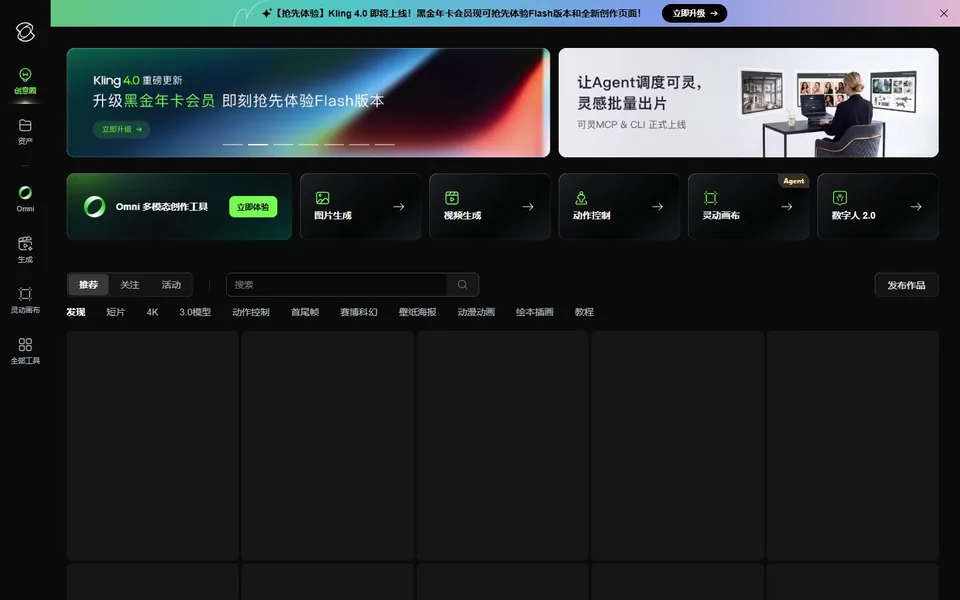This screenshot has height=600, width=960.
Task: Click the arrow on the 灵动画布 card
Action: pos(787,207)
